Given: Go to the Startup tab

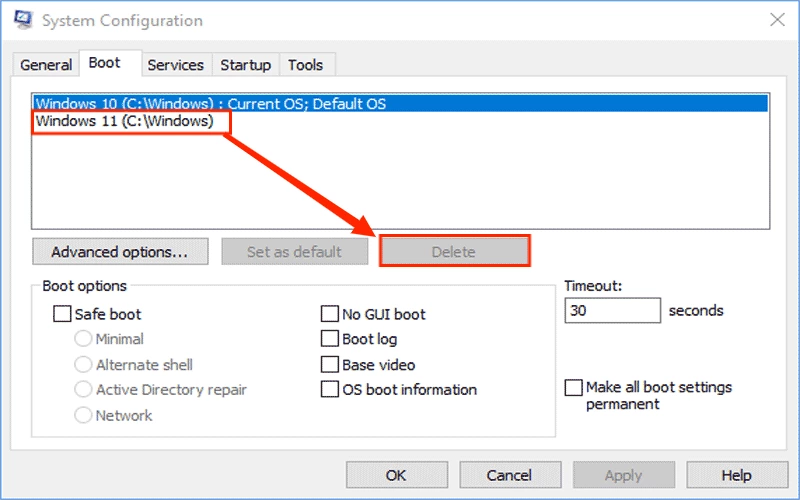Looking at the screenshot, I should [x=245, y=65].
